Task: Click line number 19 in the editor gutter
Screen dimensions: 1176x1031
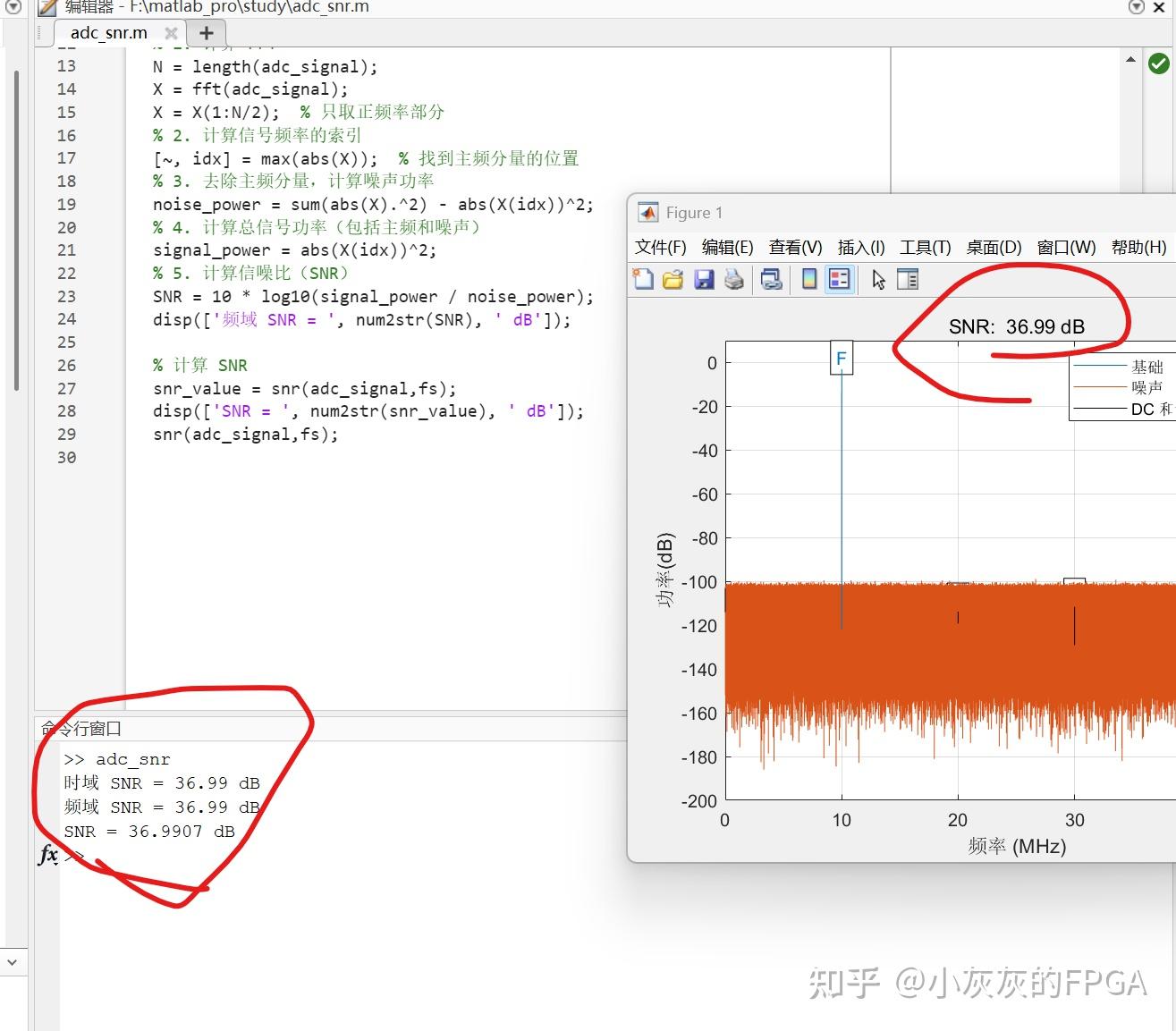Action: (67, 204)
